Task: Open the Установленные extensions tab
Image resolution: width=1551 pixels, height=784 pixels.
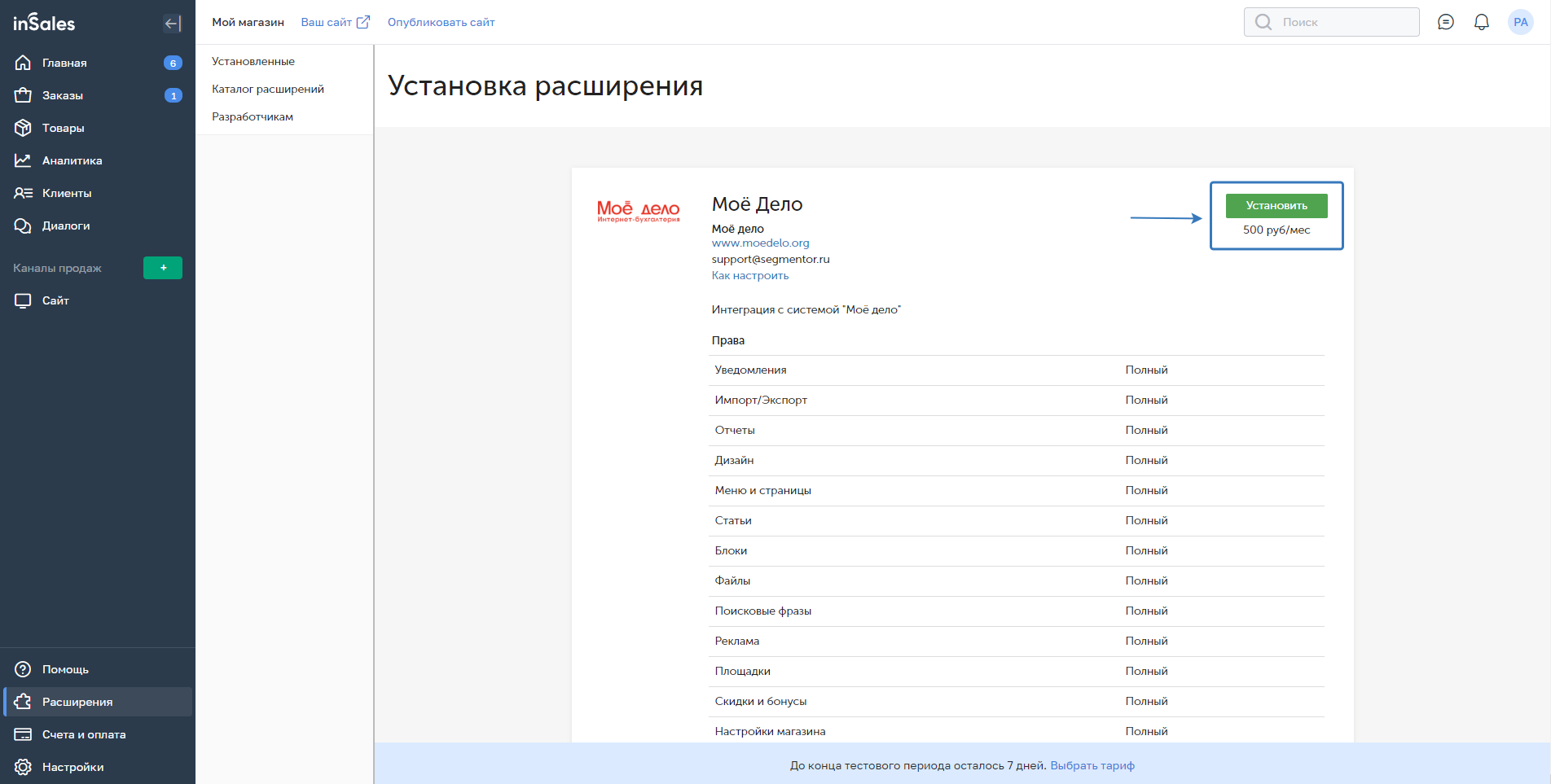Action: 253,61
